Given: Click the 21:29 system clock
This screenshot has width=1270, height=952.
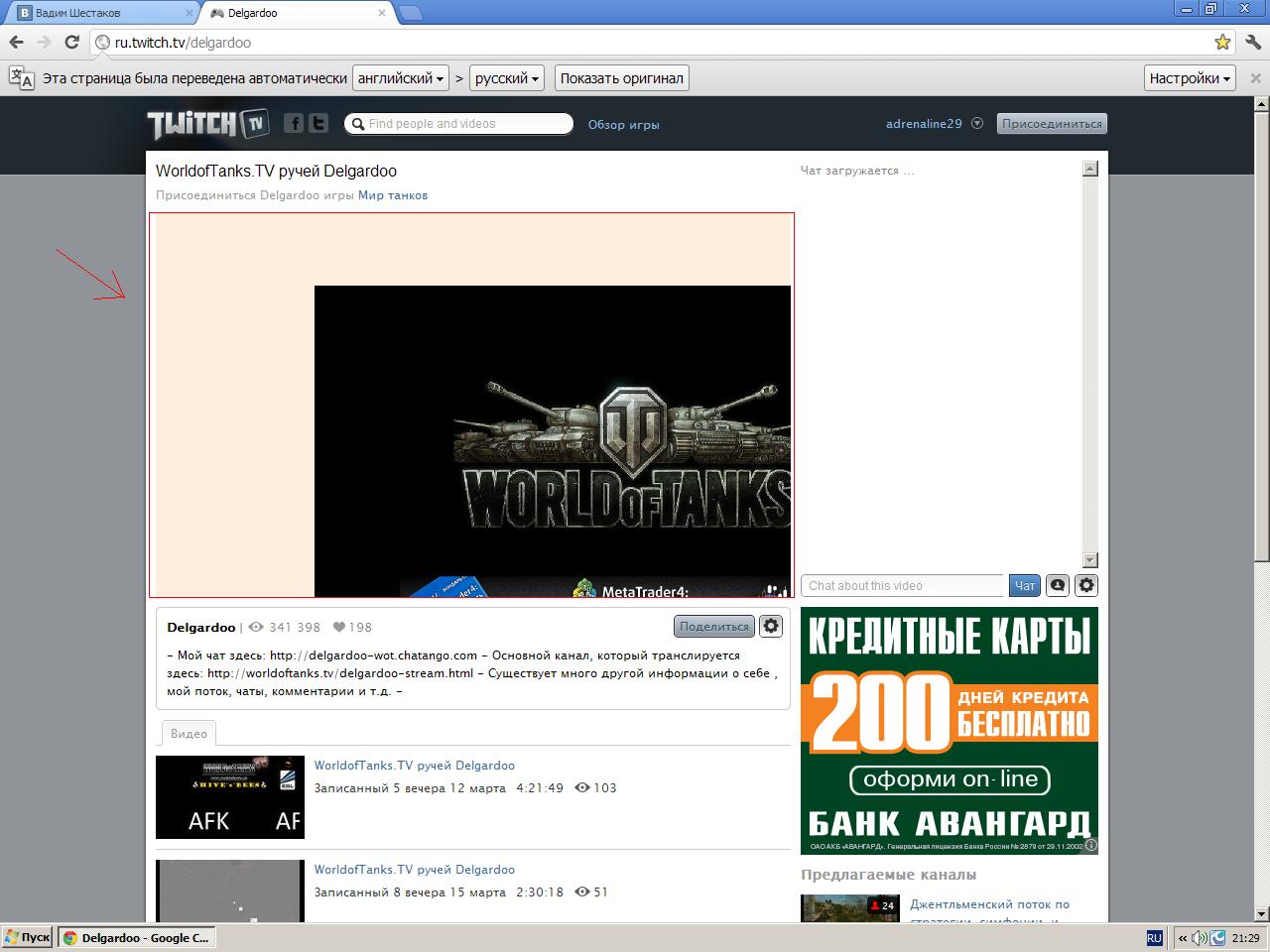Looking at the screenshot, I should click(x=1246, y=937).
